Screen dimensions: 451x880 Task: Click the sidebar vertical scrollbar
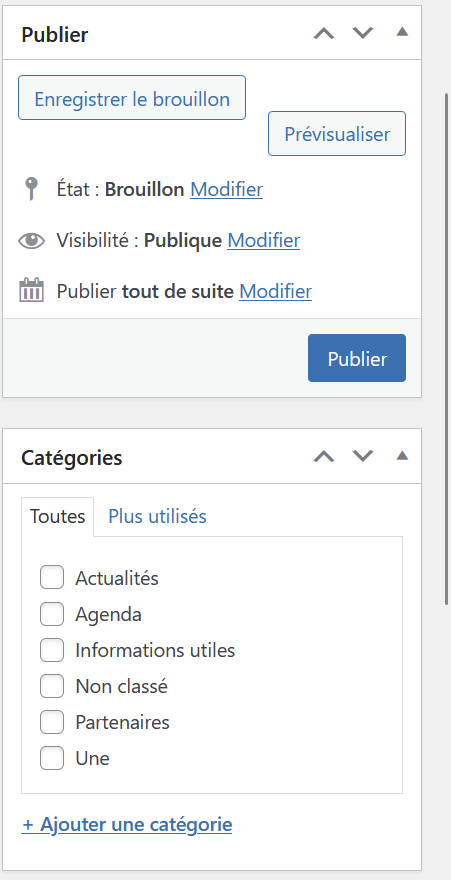447,348
